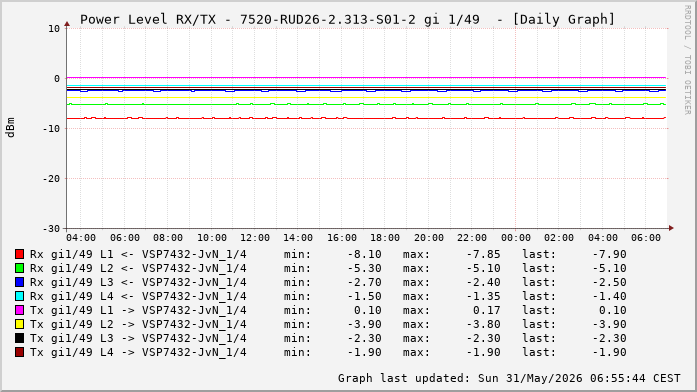This screenshot has width=697, height=392.
Task: Click the Tx L3 last value -2.30
Action: tap(609, 338)
